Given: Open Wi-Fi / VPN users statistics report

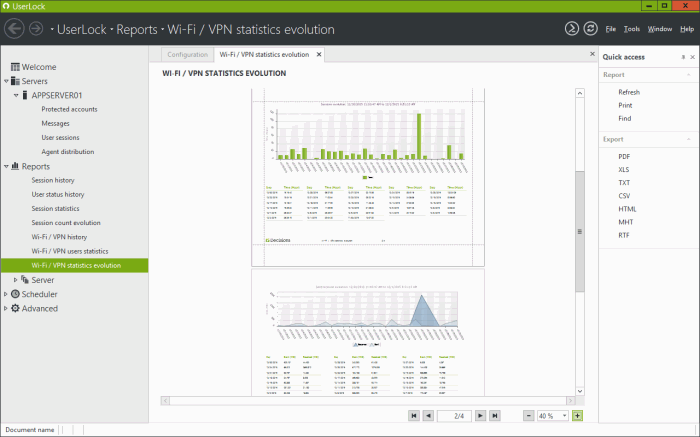Looking at the screenshot, I should coord(70,251).
